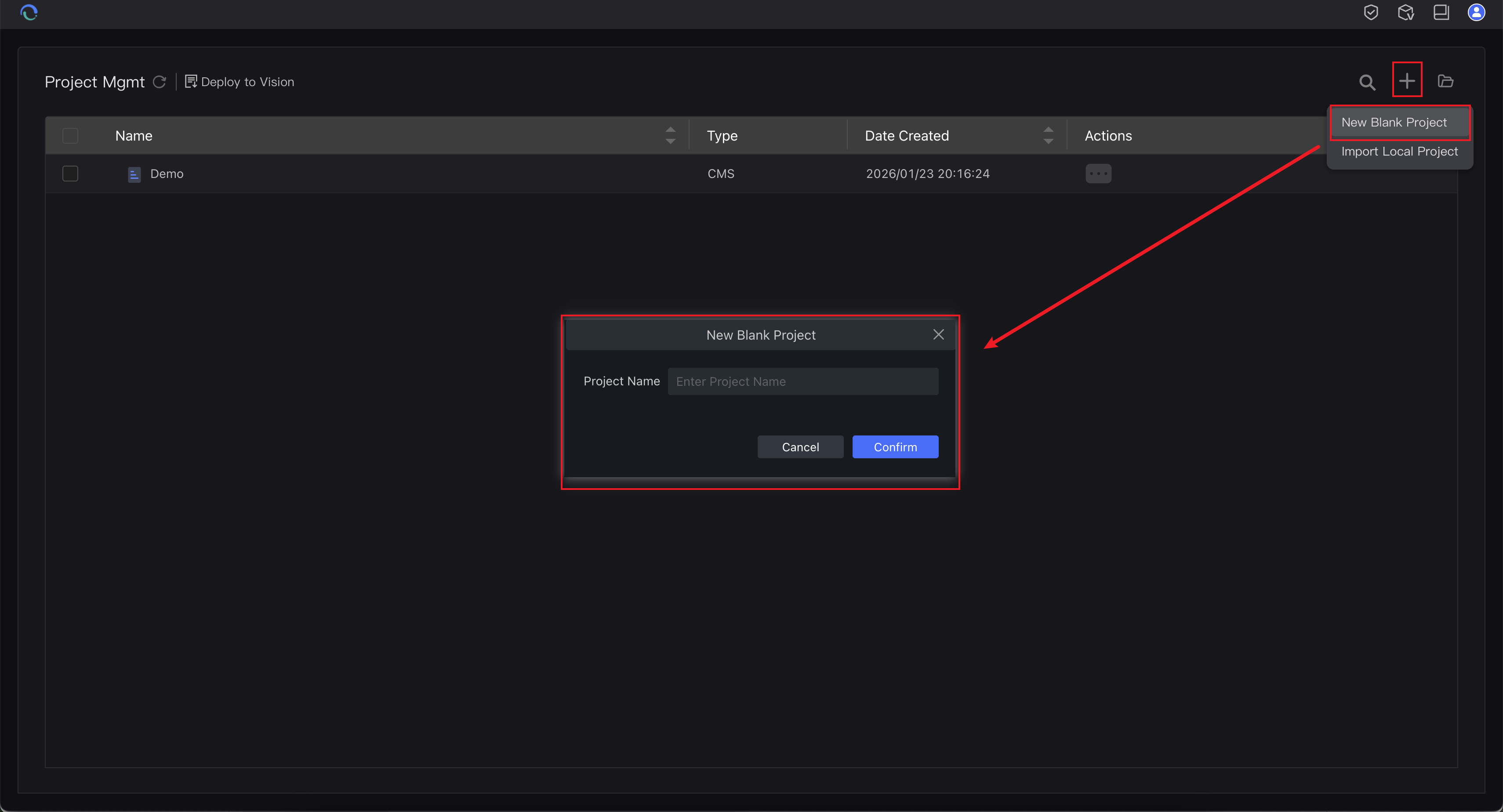Select New Blank Project menu item
This screenshot has width=1503, height=812.
click(x=1394, y=123)
